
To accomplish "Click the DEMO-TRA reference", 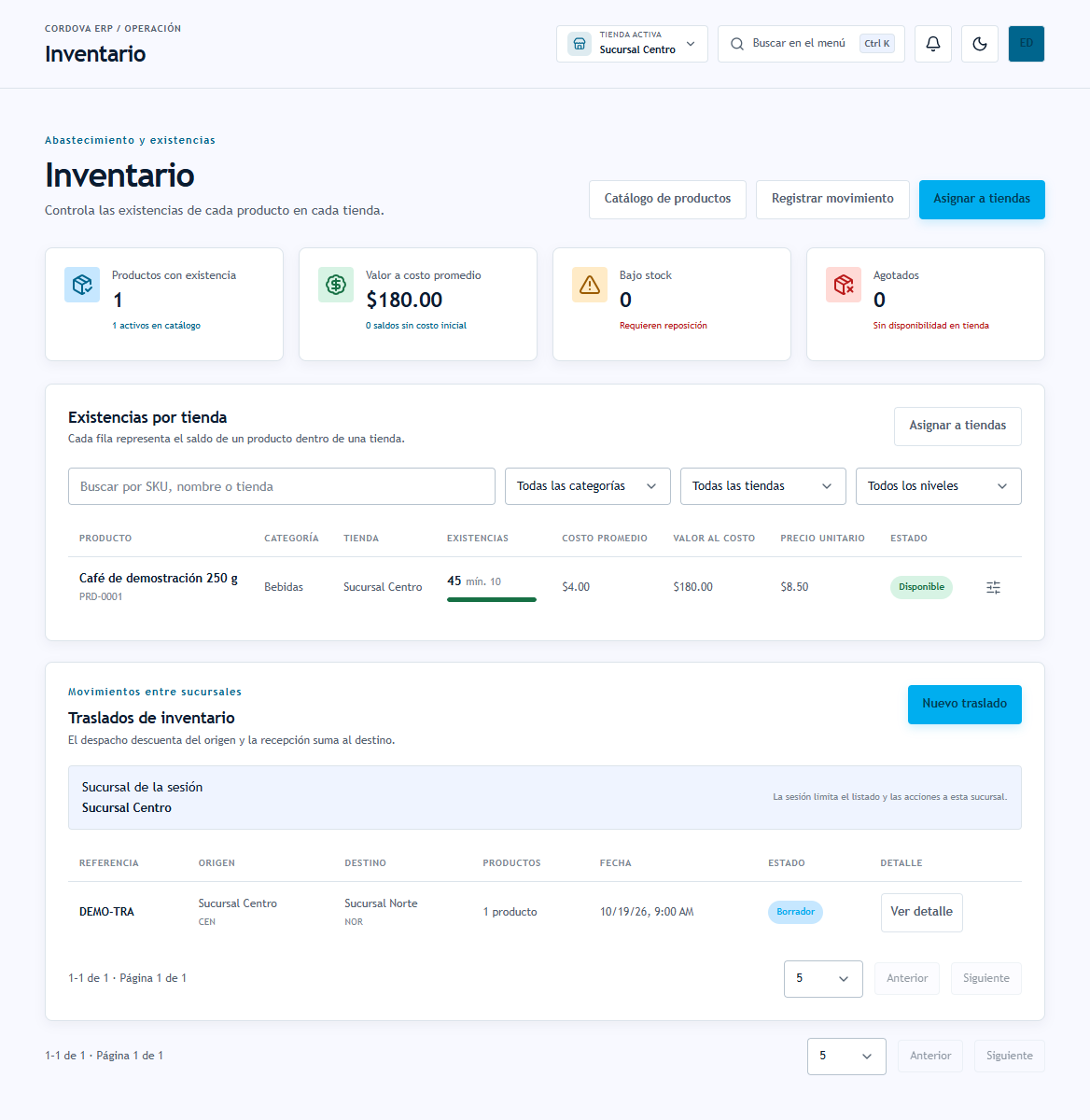I will (x=106, y=912).
